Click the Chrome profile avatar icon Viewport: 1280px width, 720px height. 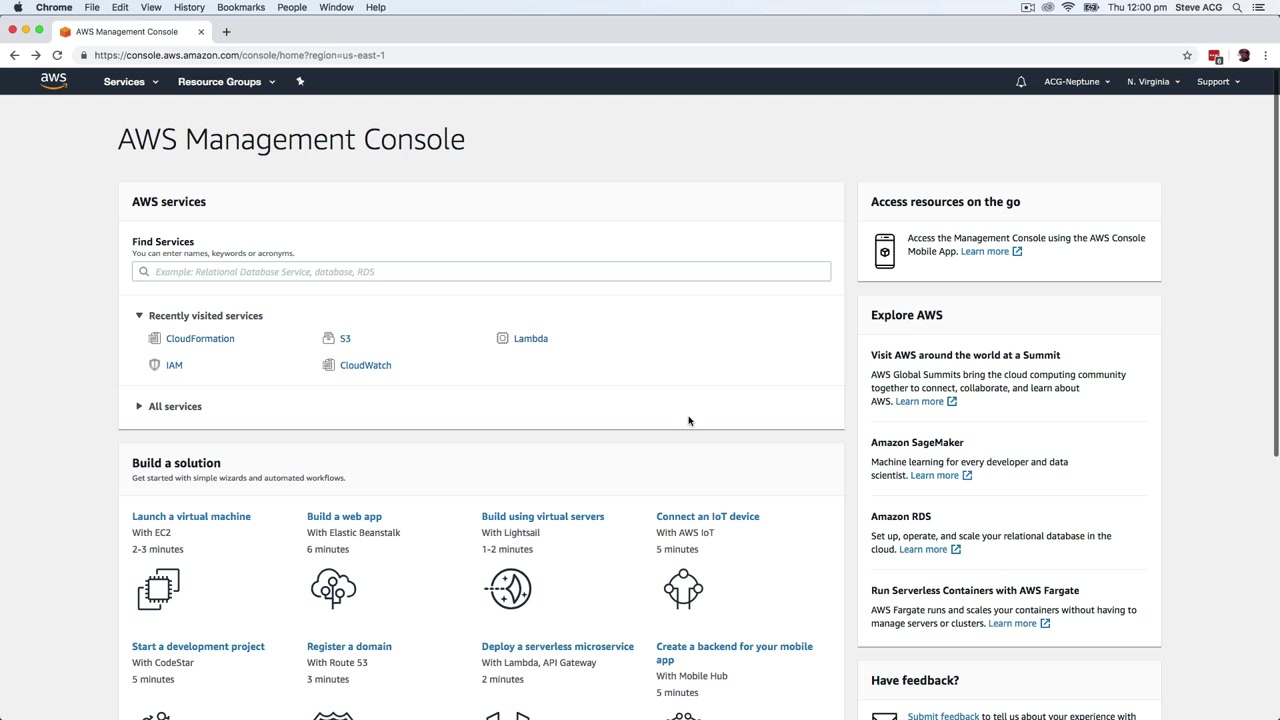click(x=1244, y=55)
